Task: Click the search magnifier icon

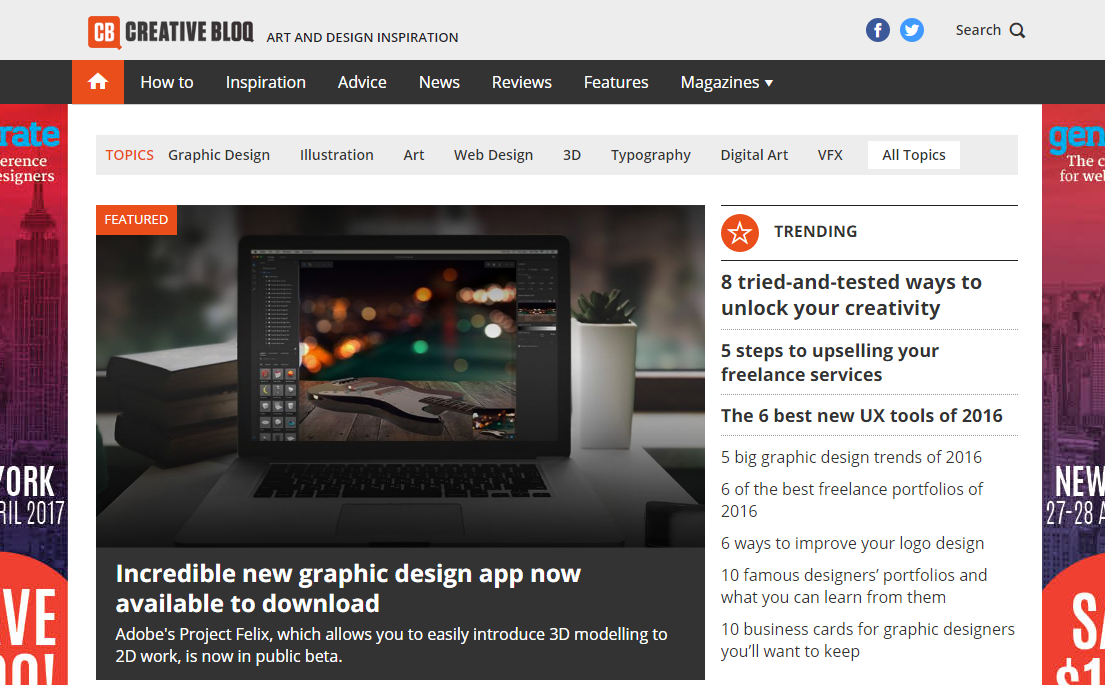Action: point(1018,30)
